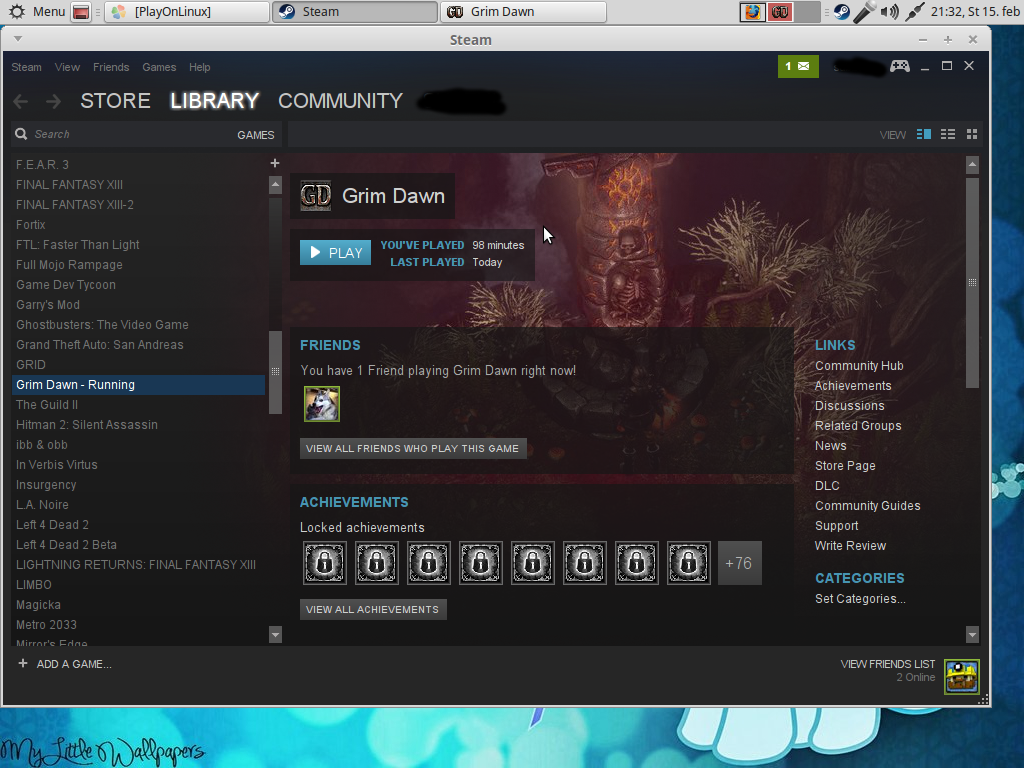This screenshot has width=1024, height=768.
Task: Open the Community Guides link
Action: (867, 506)
